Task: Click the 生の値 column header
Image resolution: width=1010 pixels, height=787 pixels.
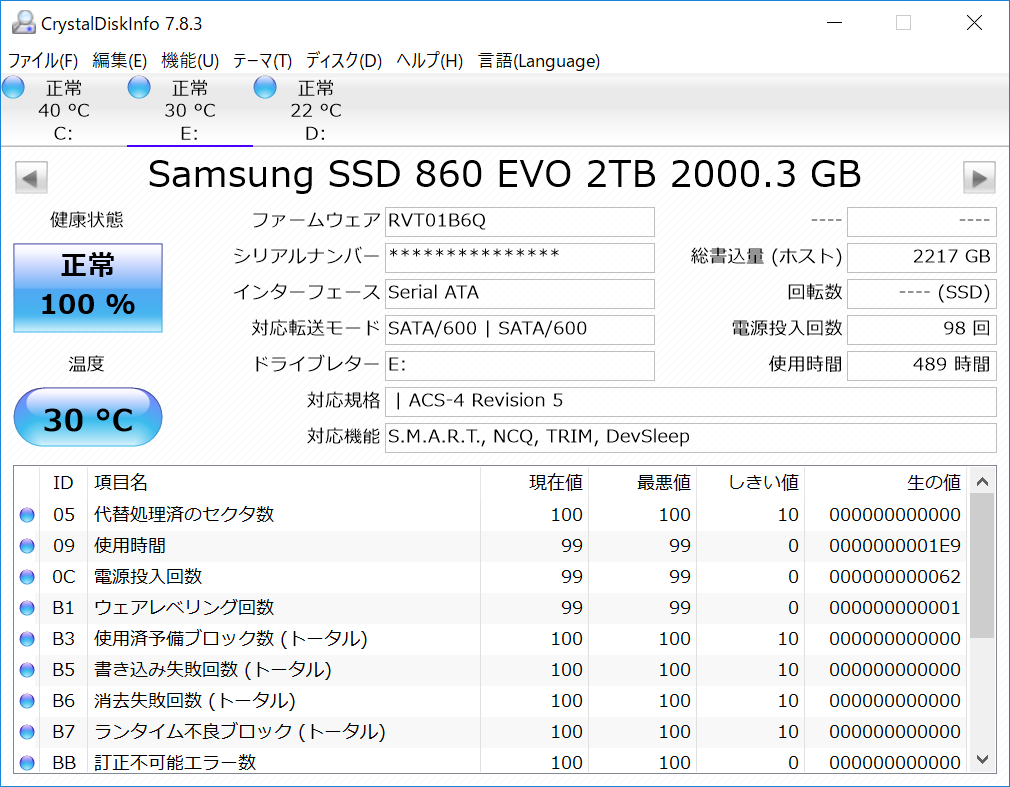Action: [933, 483]
